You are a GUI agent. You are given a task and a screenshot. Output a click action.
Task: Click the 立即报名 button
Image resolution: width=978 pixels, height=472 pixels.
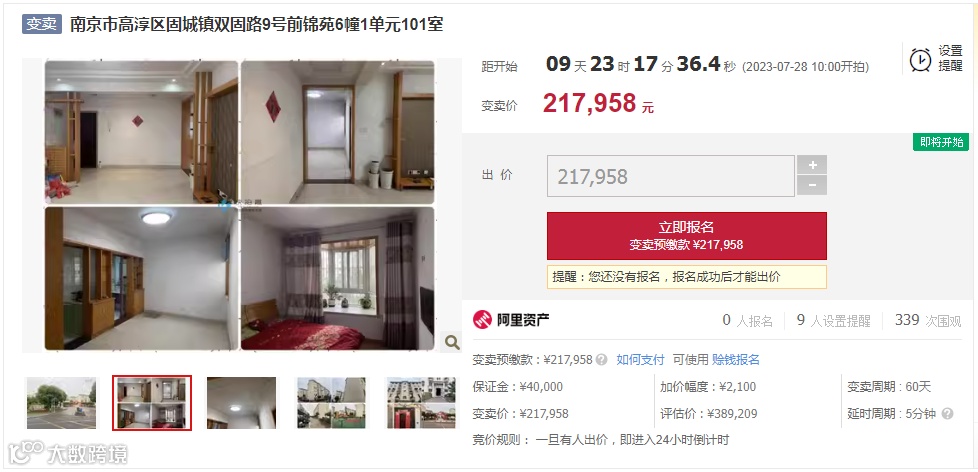tap(687, 236)
